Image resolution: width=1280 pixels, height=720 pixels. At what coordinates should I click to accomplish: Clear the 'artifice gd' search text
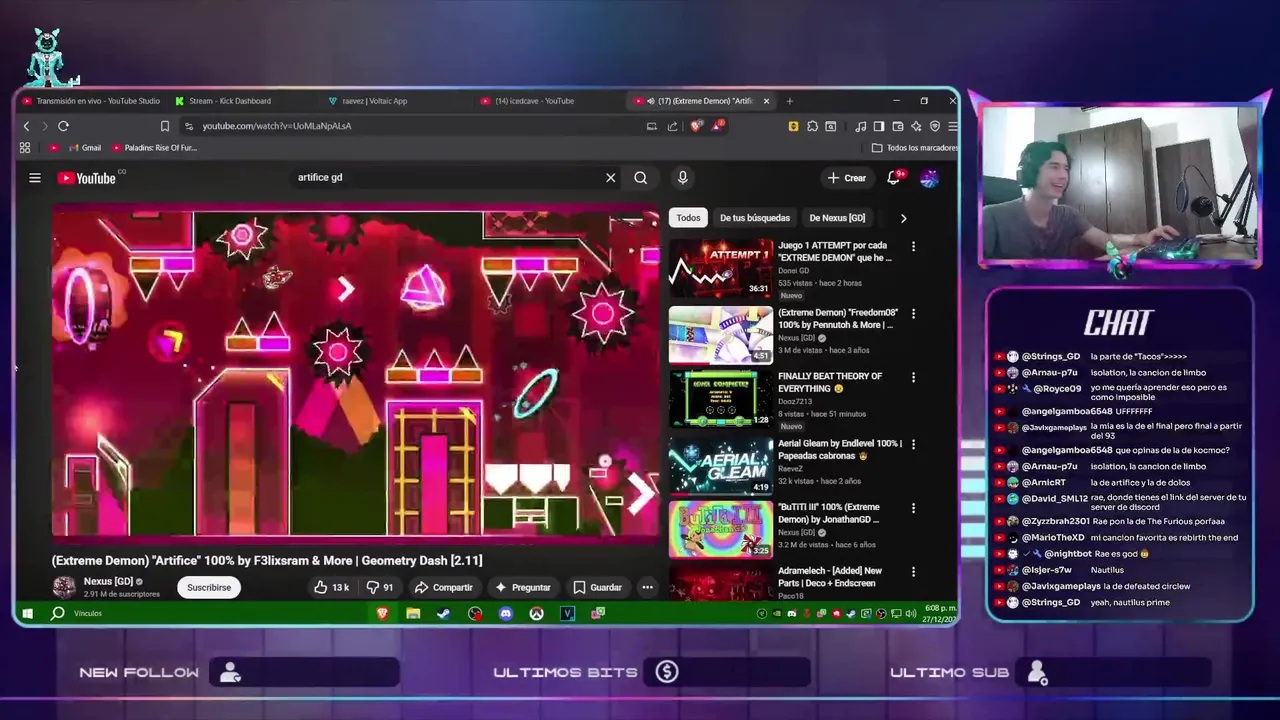pyautogui.click(x=610, y=178)
